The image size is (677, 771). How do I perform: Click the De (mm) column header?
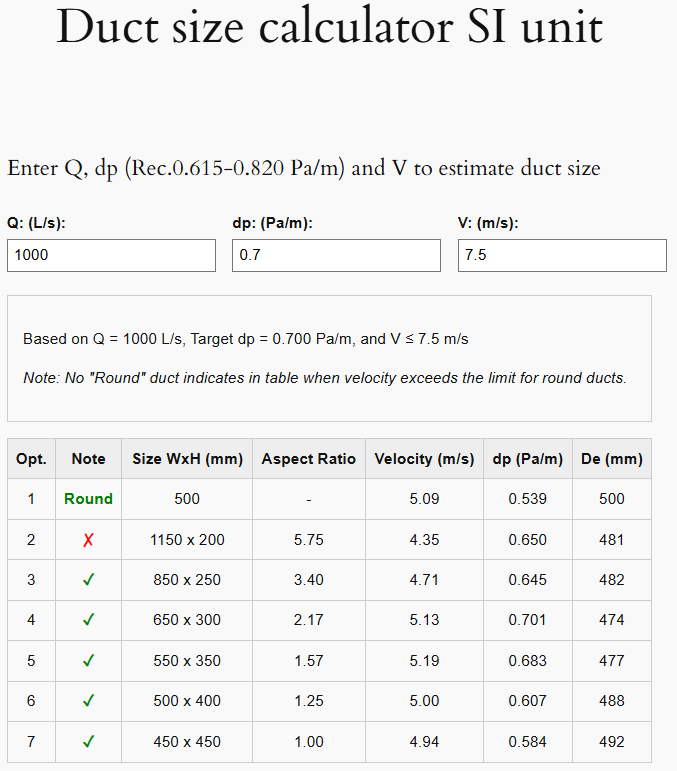pyautogui.click(x=611, y=459)
